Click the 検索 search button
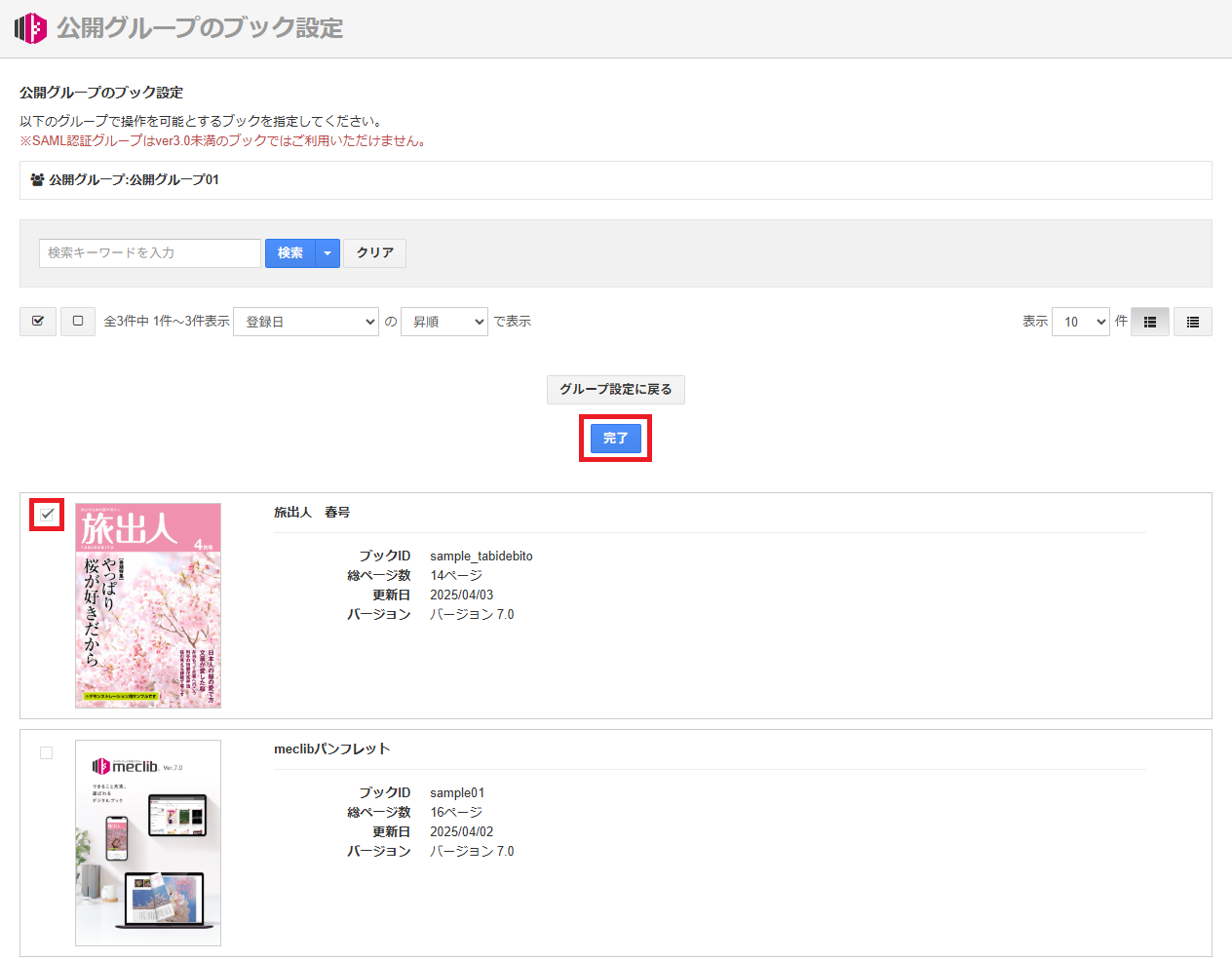Viewport: 1232px width, 960px height. coord(289,253)
